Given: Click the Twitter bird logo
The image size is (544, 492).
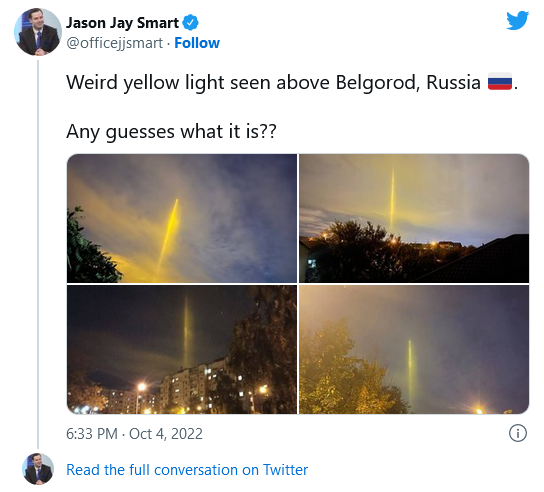Looking at the screenshot, I should coord(517,21).
